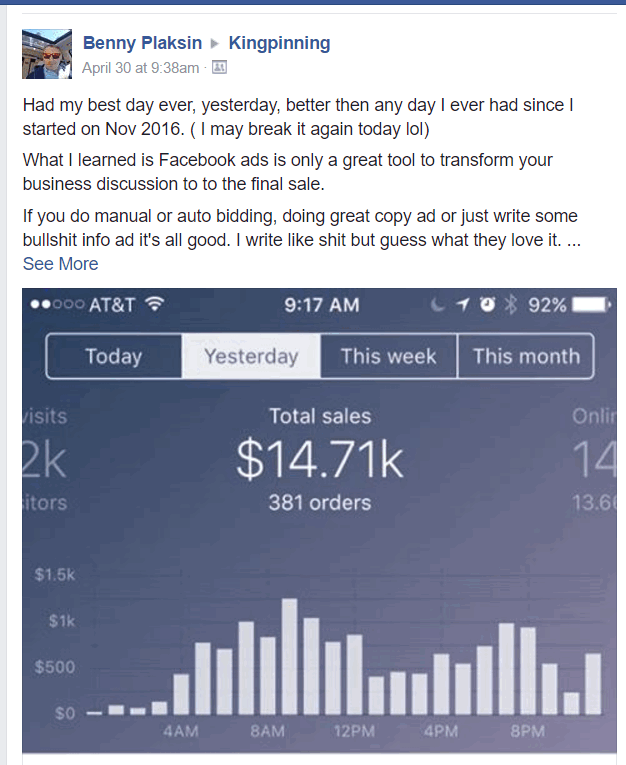Click the Benny Plaksin name link
The image size is (626, 765).
click(x=142, y=43)
